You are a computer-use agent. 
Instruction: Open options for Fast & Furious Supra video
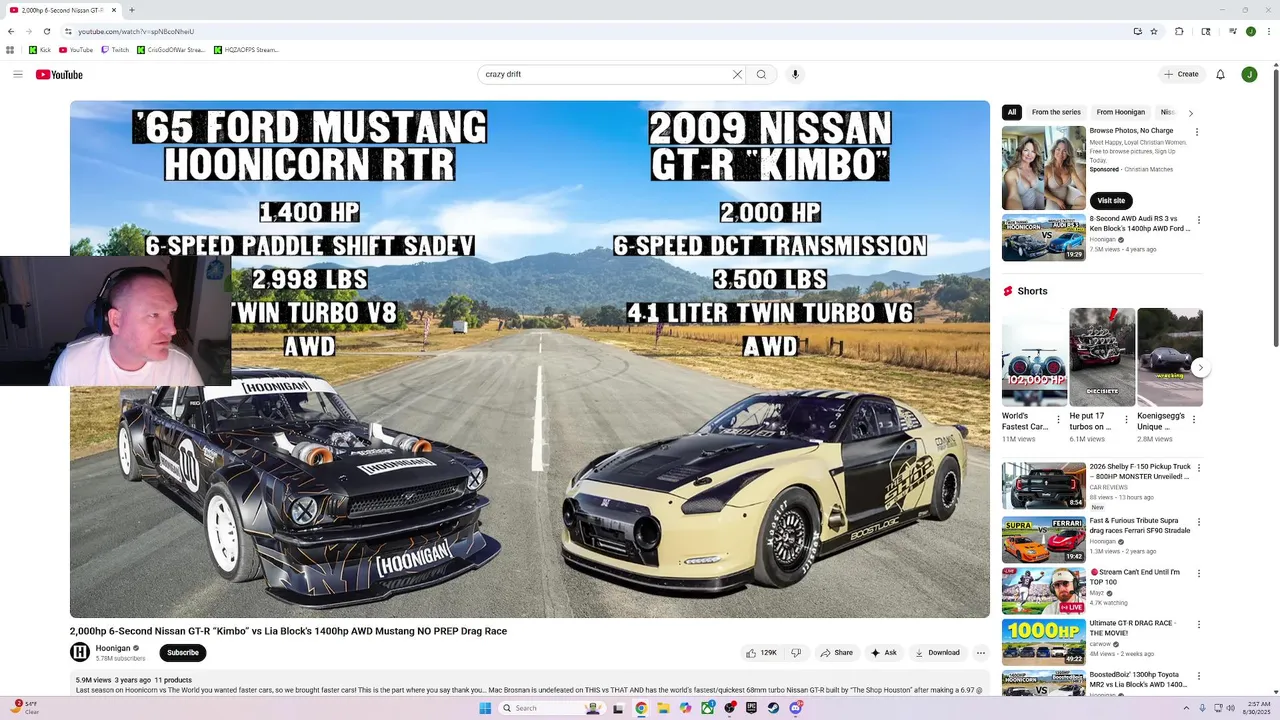[1199, 522]
